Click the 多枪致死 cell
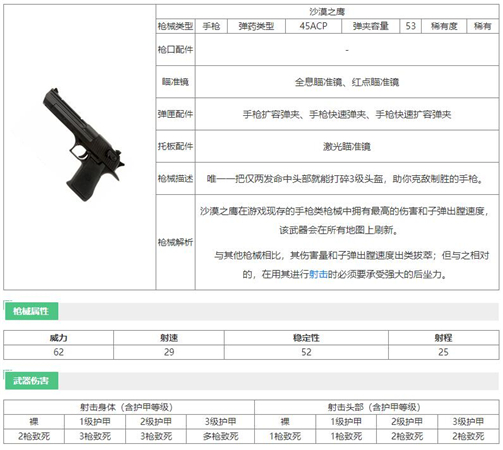503x450 pixels. (x=221, y=436)
